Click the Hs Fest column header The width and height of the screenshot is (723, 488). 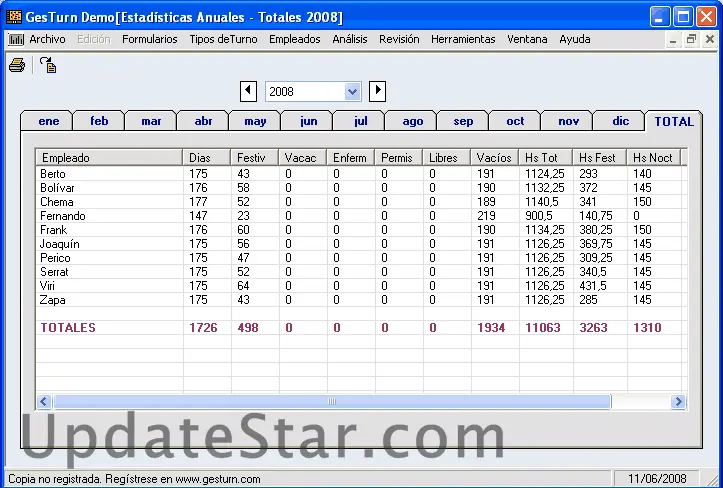coord(599,158)
